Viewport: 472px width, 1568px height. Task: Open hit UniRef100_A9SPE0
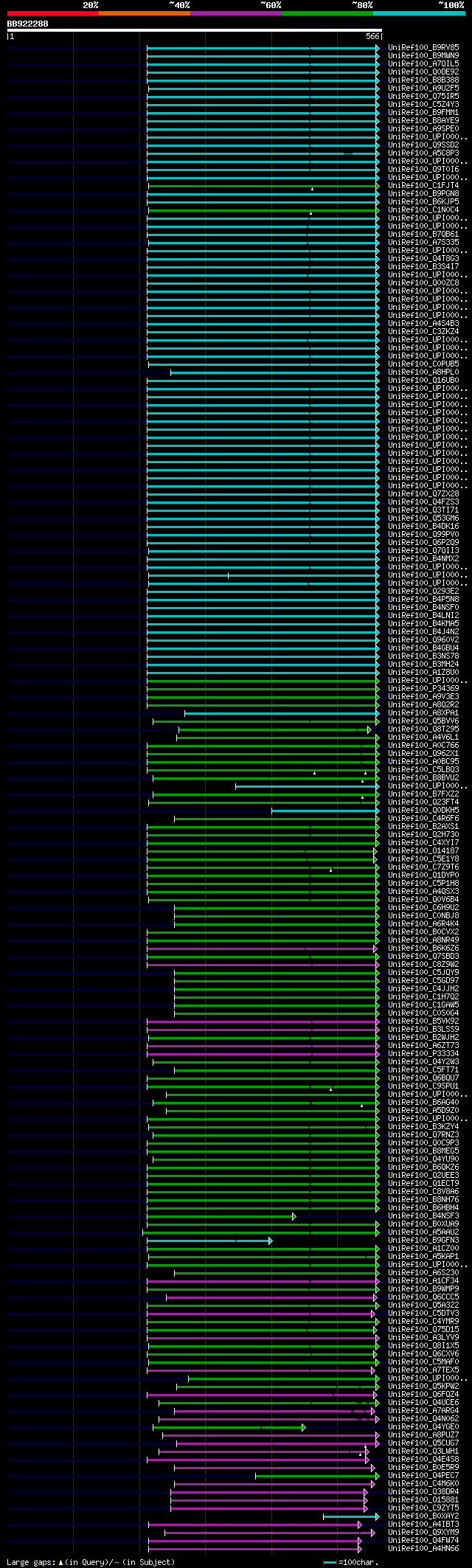[x=423, y=128]
